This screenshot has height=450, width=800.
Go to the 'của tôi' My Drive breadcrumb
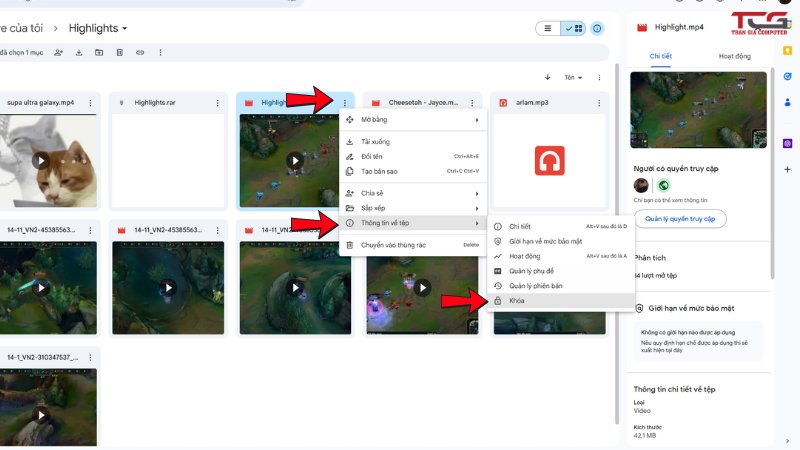(x=21, y=29)
